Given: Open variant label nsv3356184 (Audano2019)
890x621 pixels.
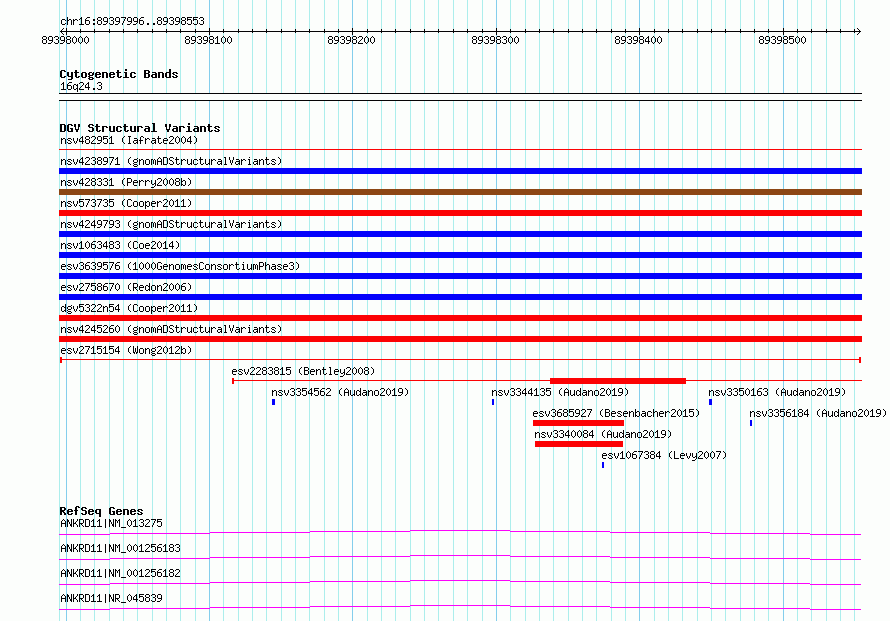Looking at the screenshot, I should [x=818, y=413].
